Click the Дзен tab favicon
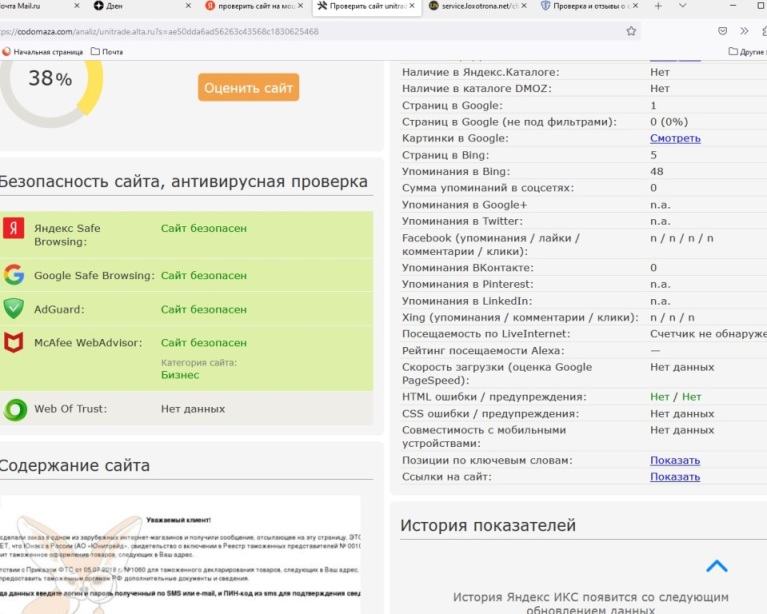The image size is (767, 614). [98, 6]
